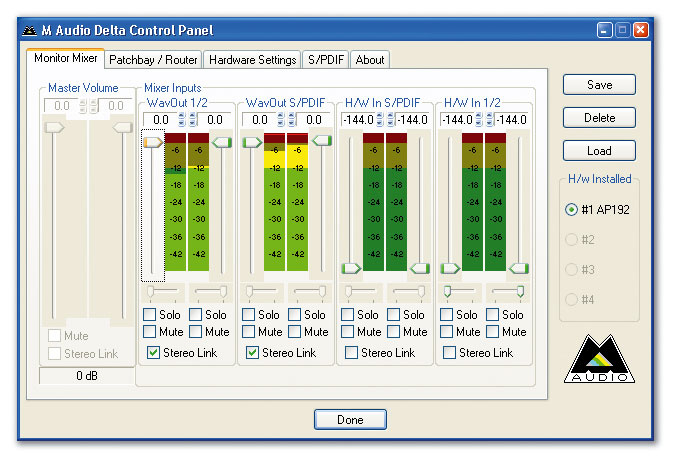Click the WavOut S/PDIF left pan slider

pyautogui.click(x=262, y=292)
